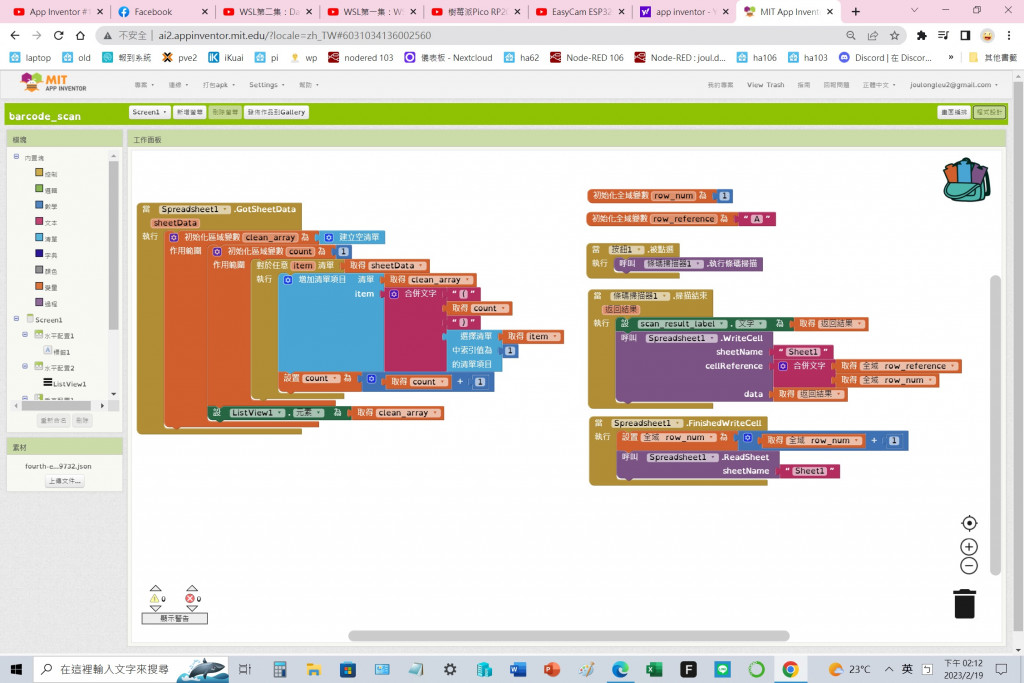
Task: Select the Lists blocks drawer (light blue swatch)
Action: 39,238
